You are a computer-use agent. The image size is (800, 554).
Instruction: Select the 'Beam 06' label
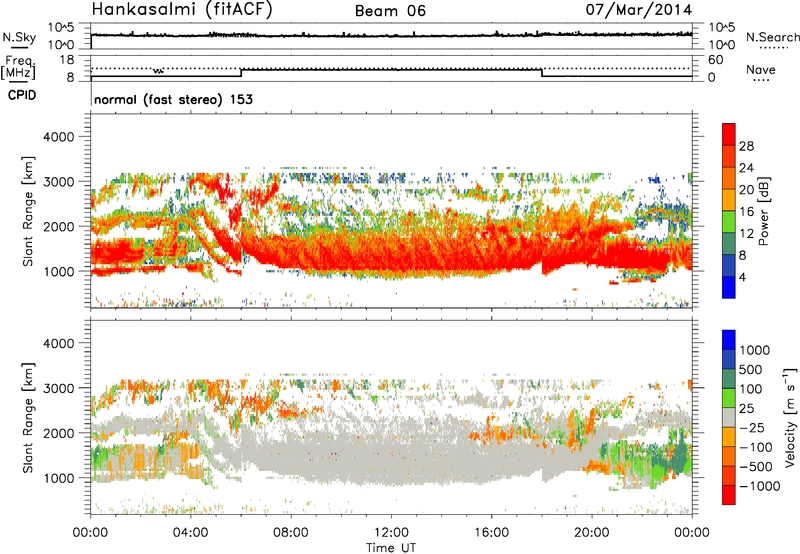click(x=390, y=11)
